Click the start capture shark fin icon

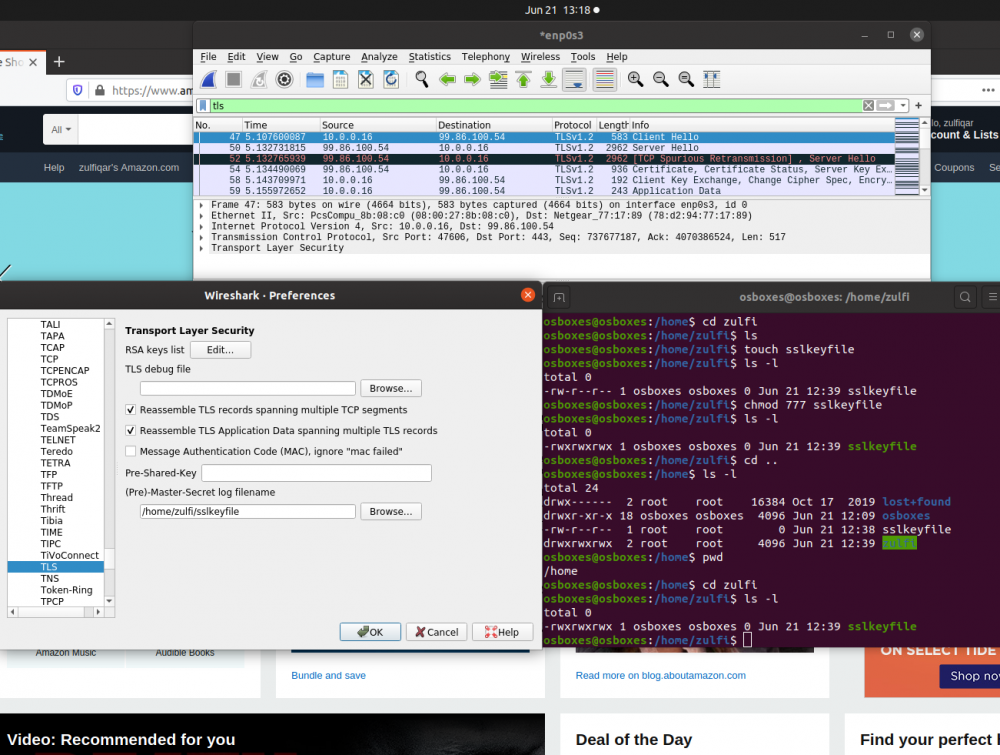tap(208, 80)
